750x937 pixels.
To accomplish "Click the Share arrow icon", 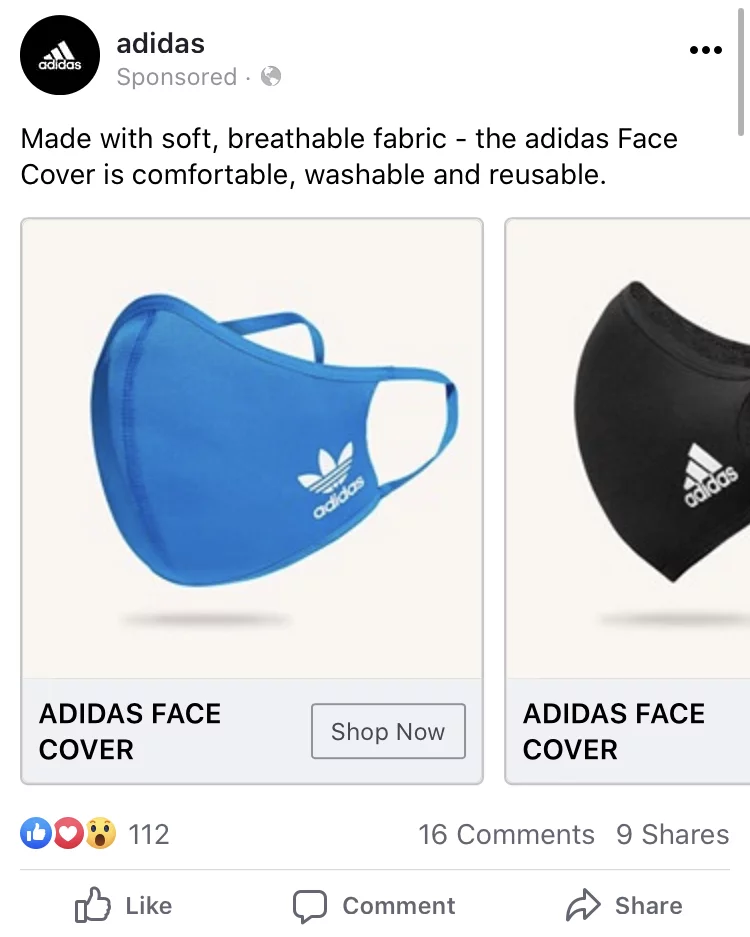I will [x=582, y=906].
